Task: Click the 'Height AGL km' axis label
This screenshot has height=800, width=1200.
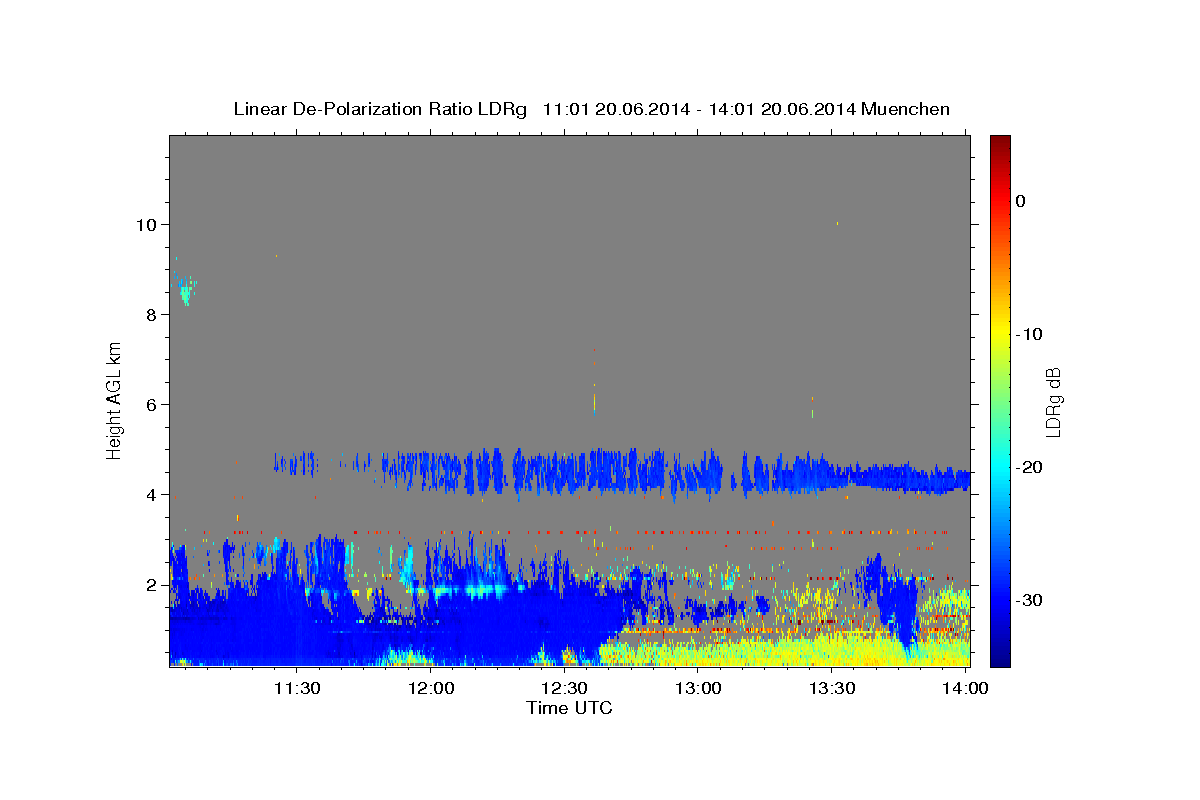Action: coord(115,400)
